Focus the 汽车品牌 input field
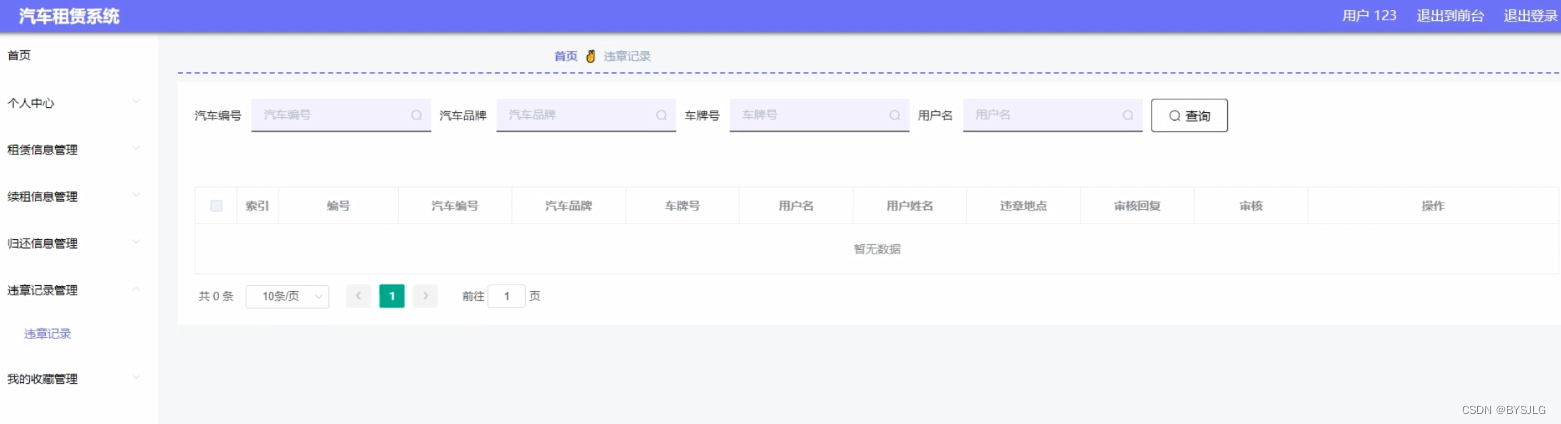 coord(586,115)
